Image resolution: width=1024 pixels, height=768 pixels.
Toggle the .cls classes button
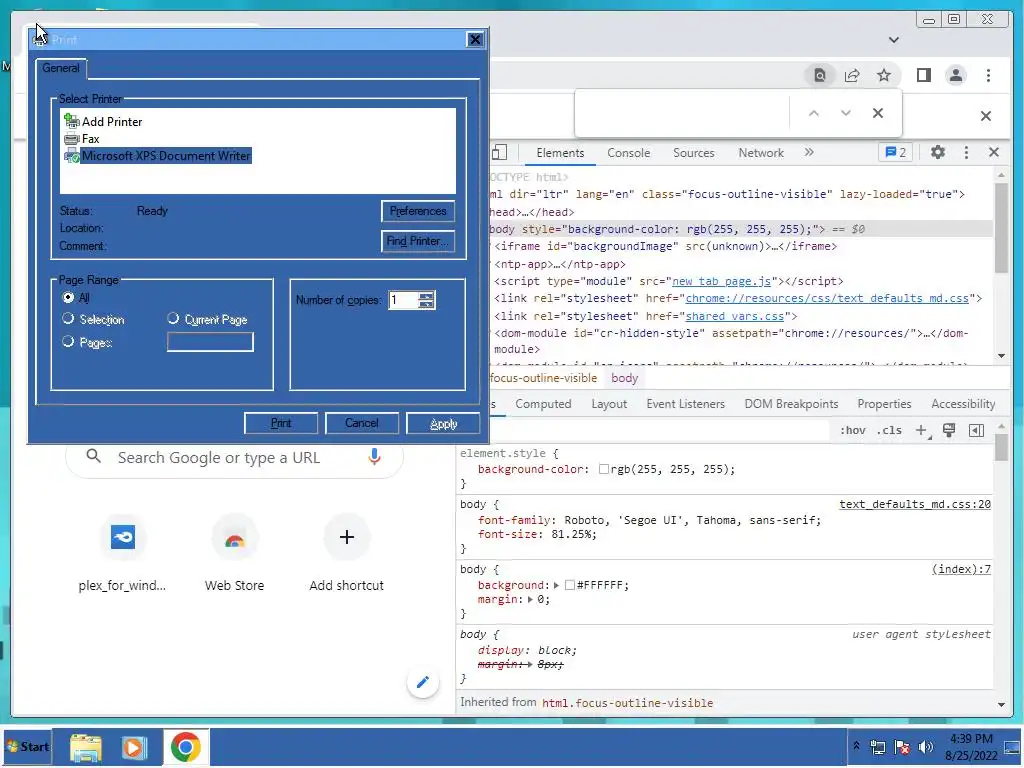(x=889, y=430)
